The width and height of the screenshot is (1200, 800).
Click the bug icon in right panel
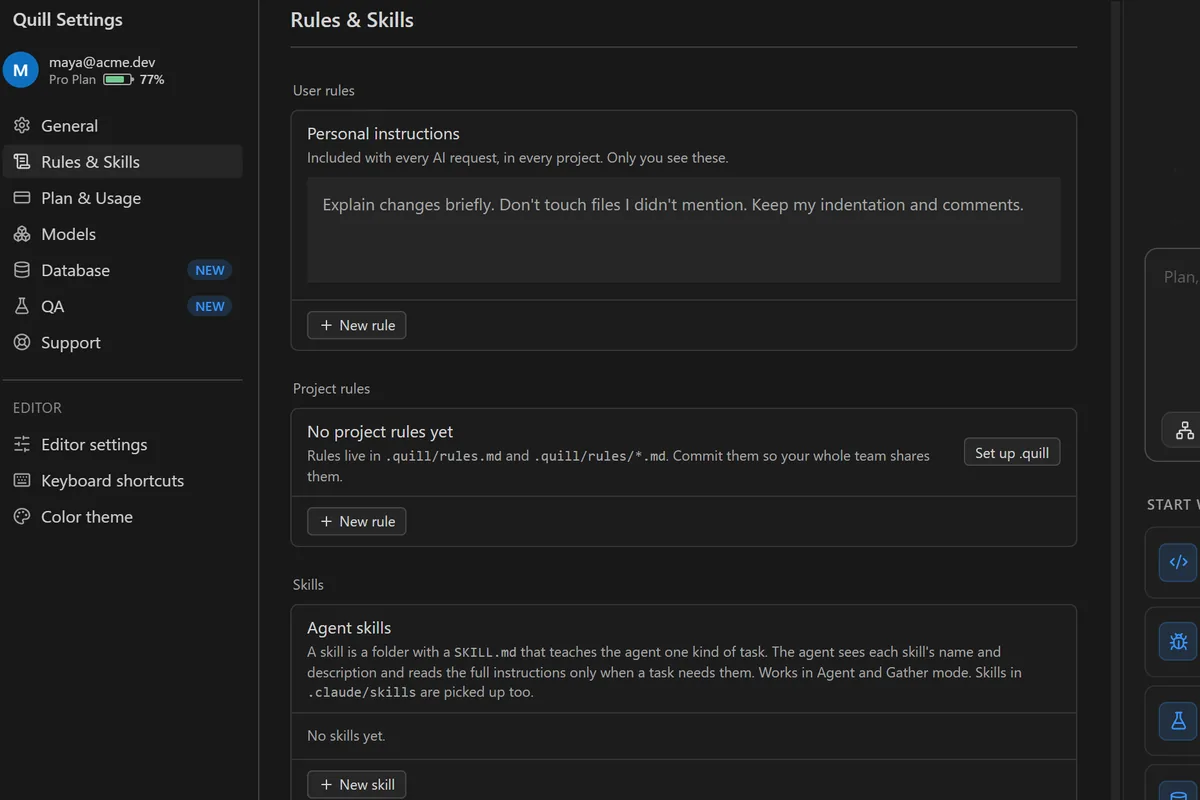click(1178, 641)
